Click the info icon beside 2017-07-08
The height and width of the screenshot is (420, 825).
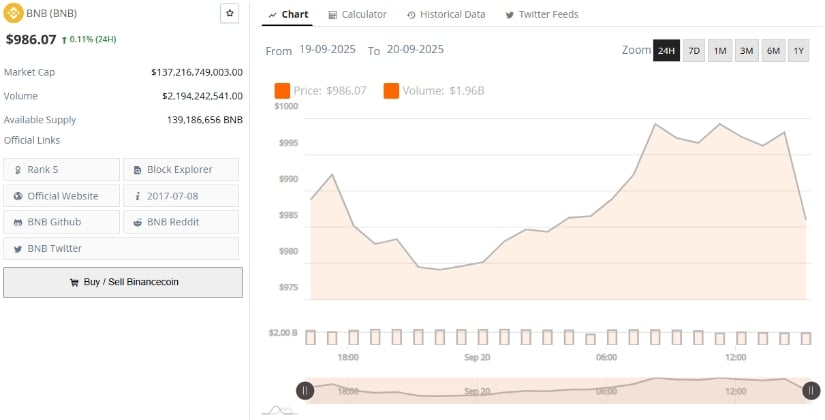(137, 196)
